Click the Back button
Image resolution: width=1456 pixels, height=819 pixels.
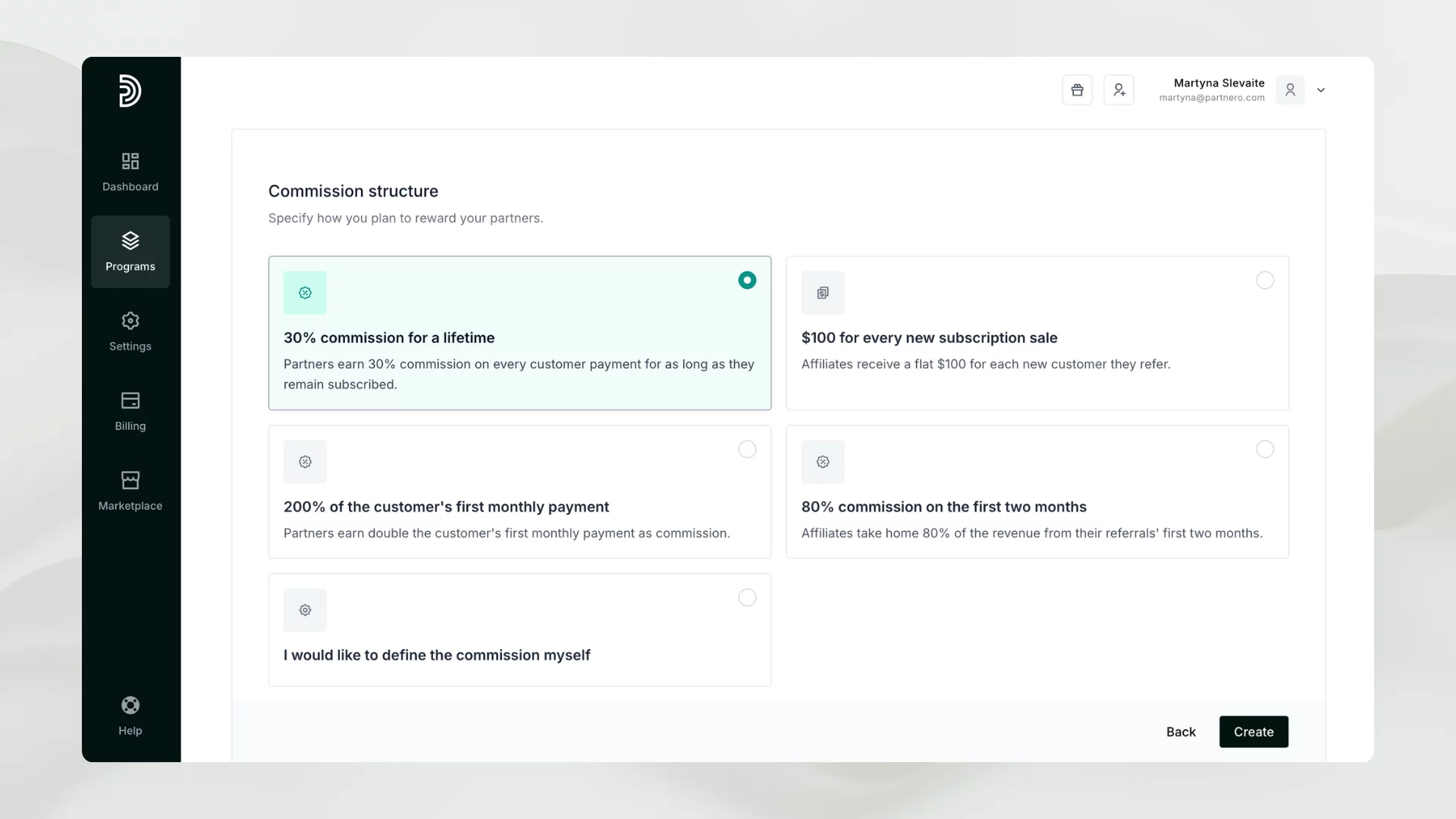[1181, 732]
